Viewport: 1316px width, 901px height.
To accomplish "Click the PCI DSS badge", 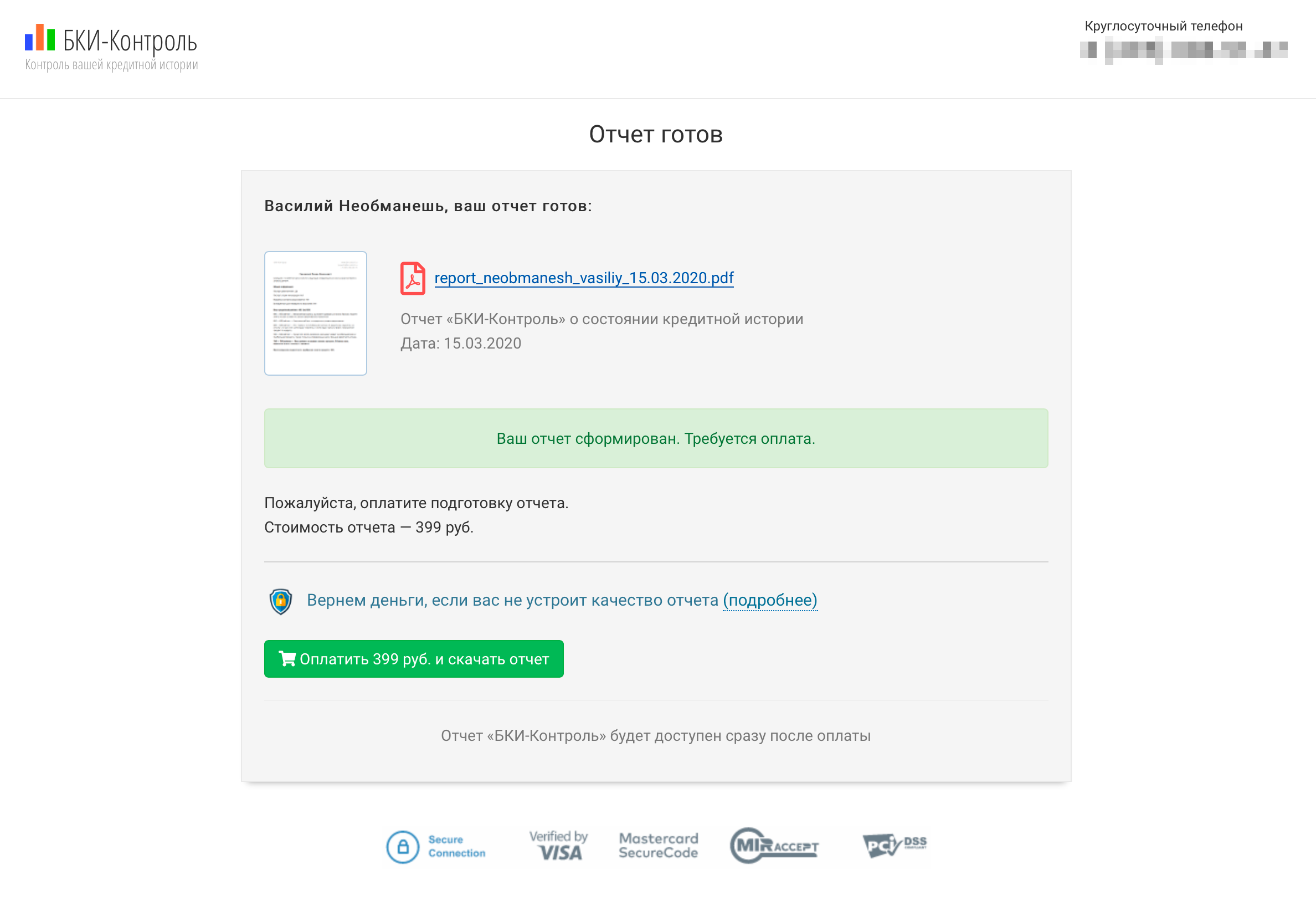I will click(x=895, y=846).
